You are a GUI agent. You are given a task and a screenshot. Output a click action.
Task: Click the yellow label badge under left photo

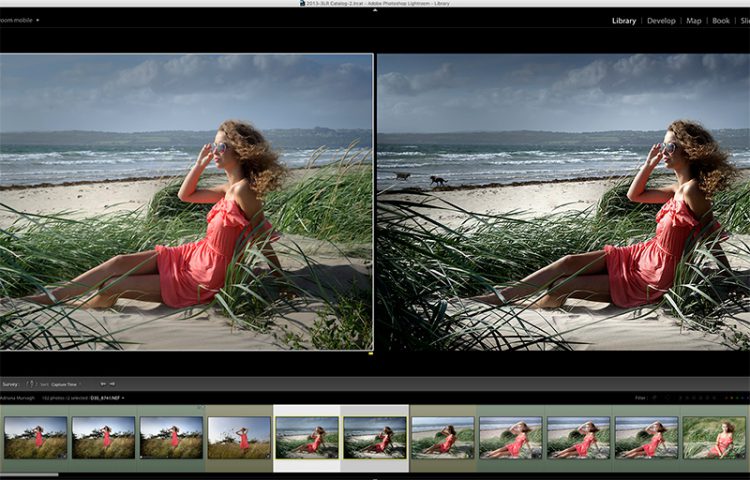[371, 353]
